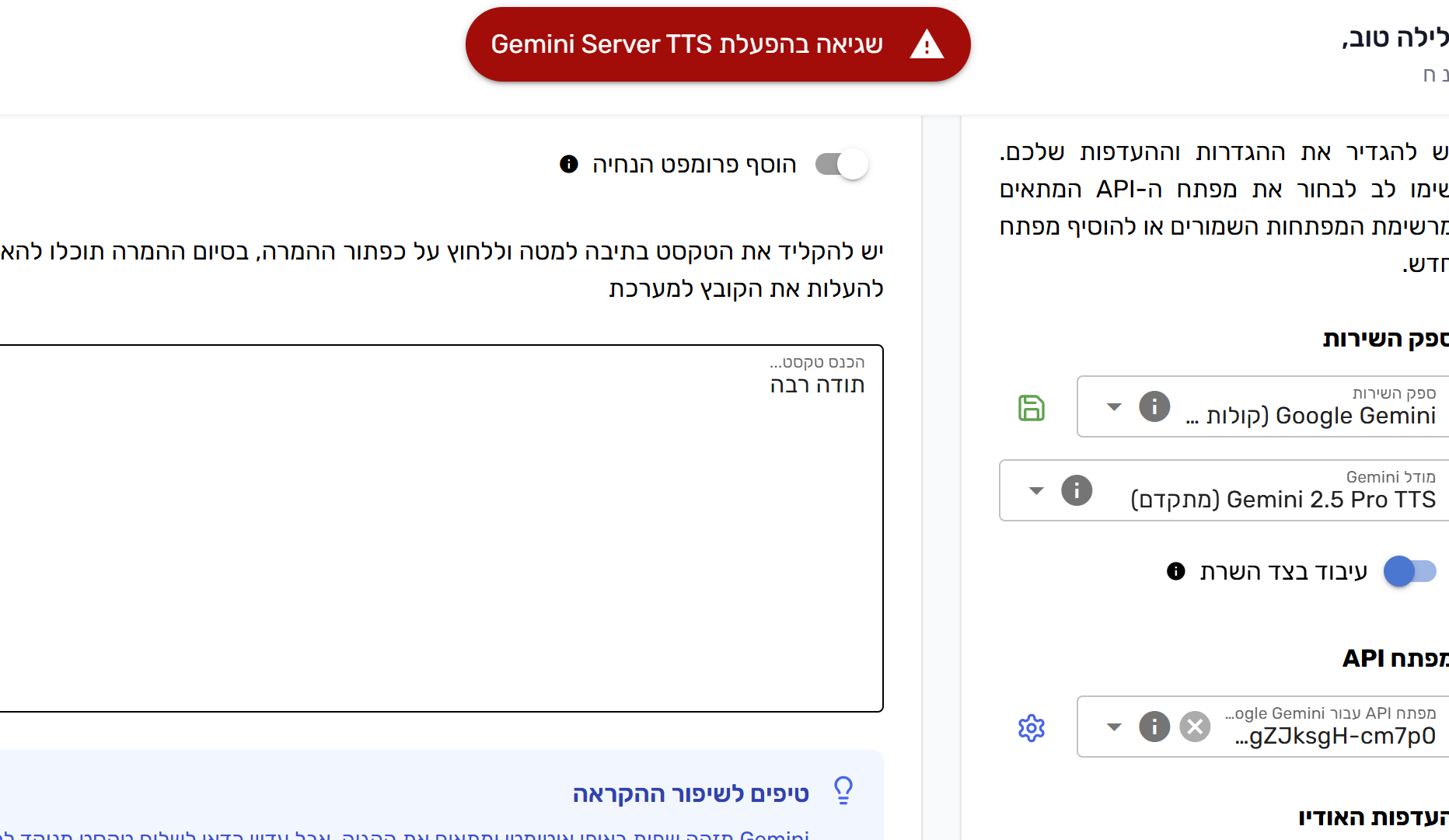The height and width of the screenshot is (840, 1449).
Task: Expand the service provider dropdown arrow
Action: click(1114, 407)
